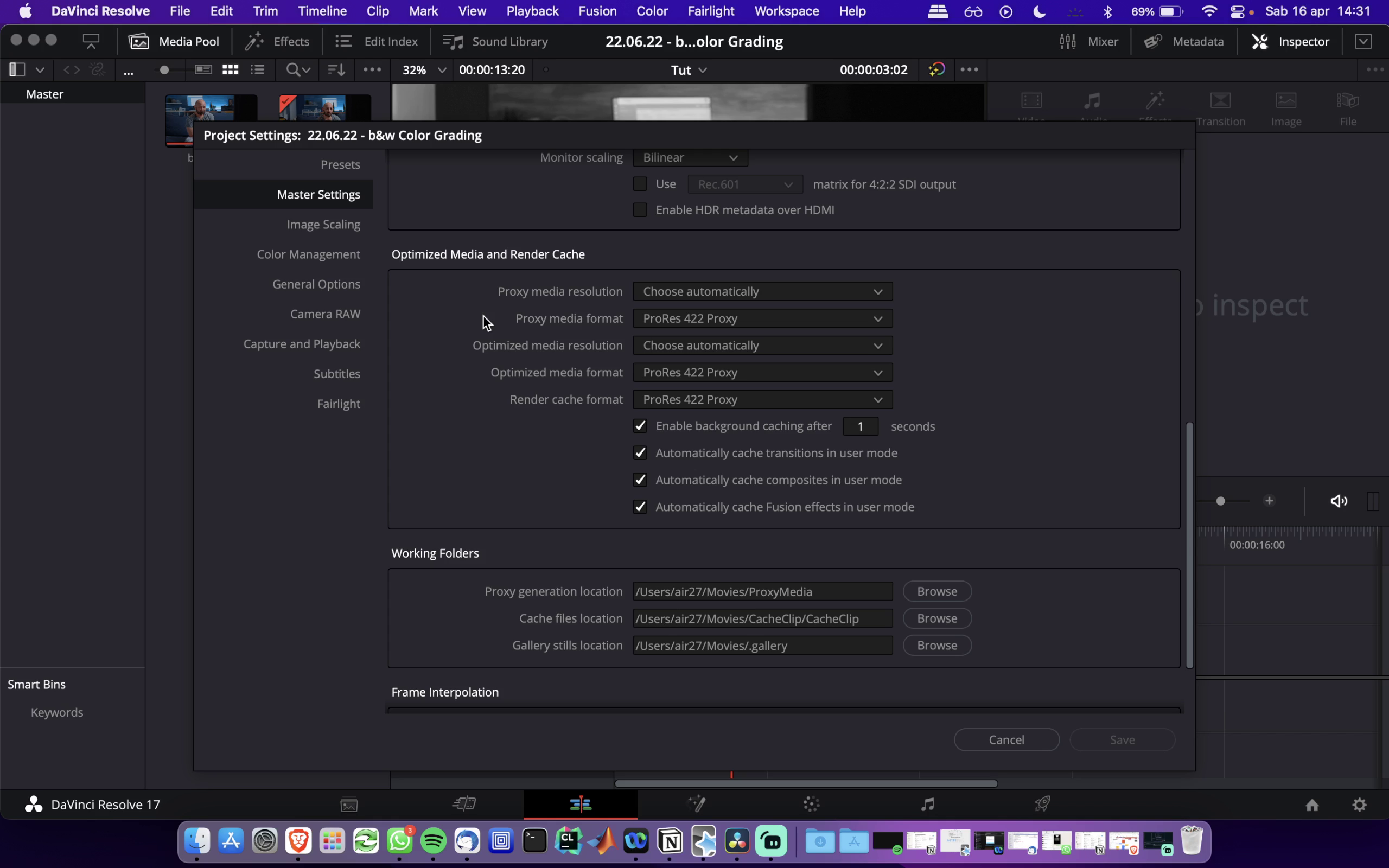Screen dimensions: 1389x868
Task: Click the Cache files location path field
Action: coord(762,618)
